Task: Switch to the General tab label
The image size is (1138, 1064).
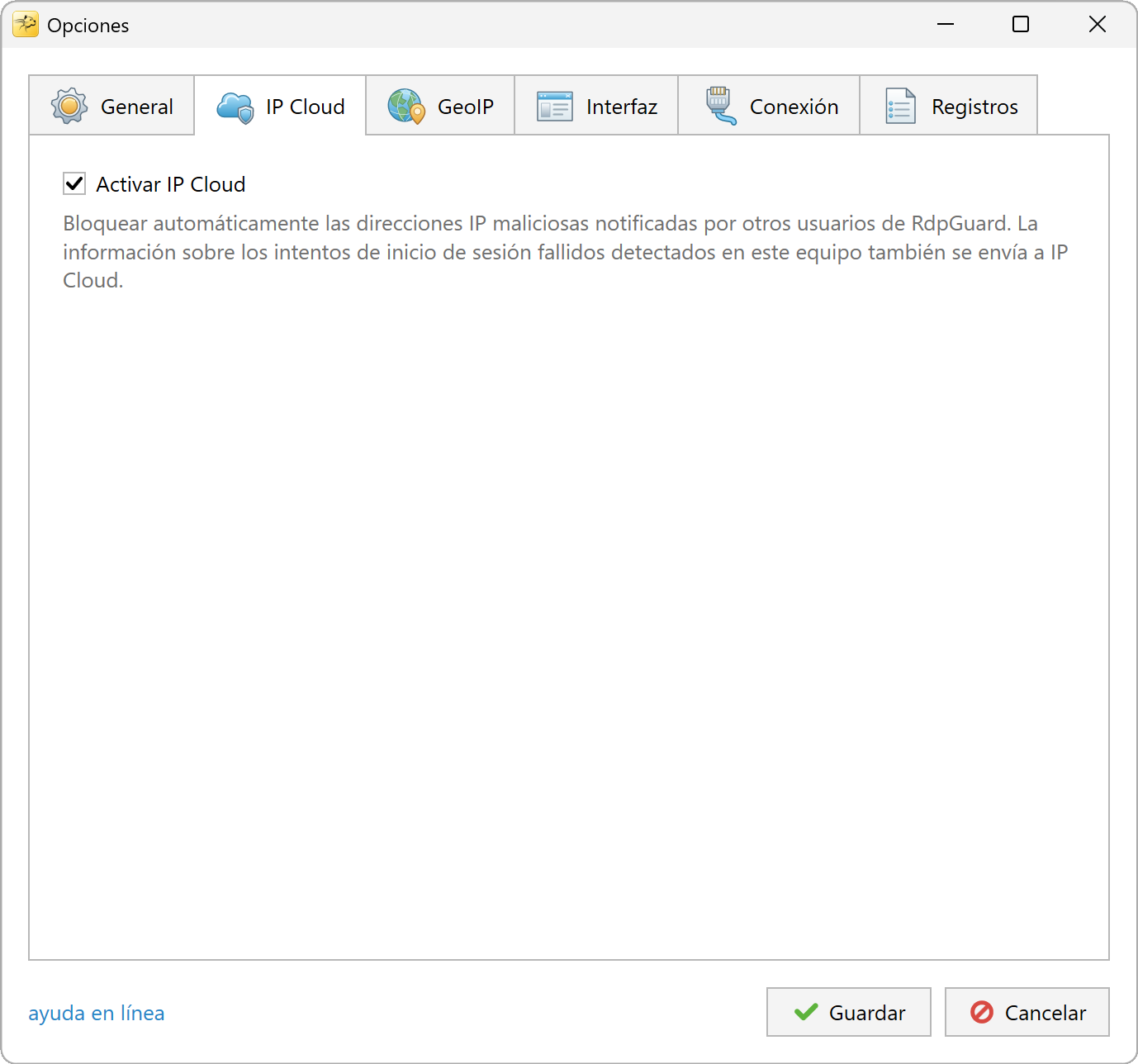Action: click(x=137, y=107)
